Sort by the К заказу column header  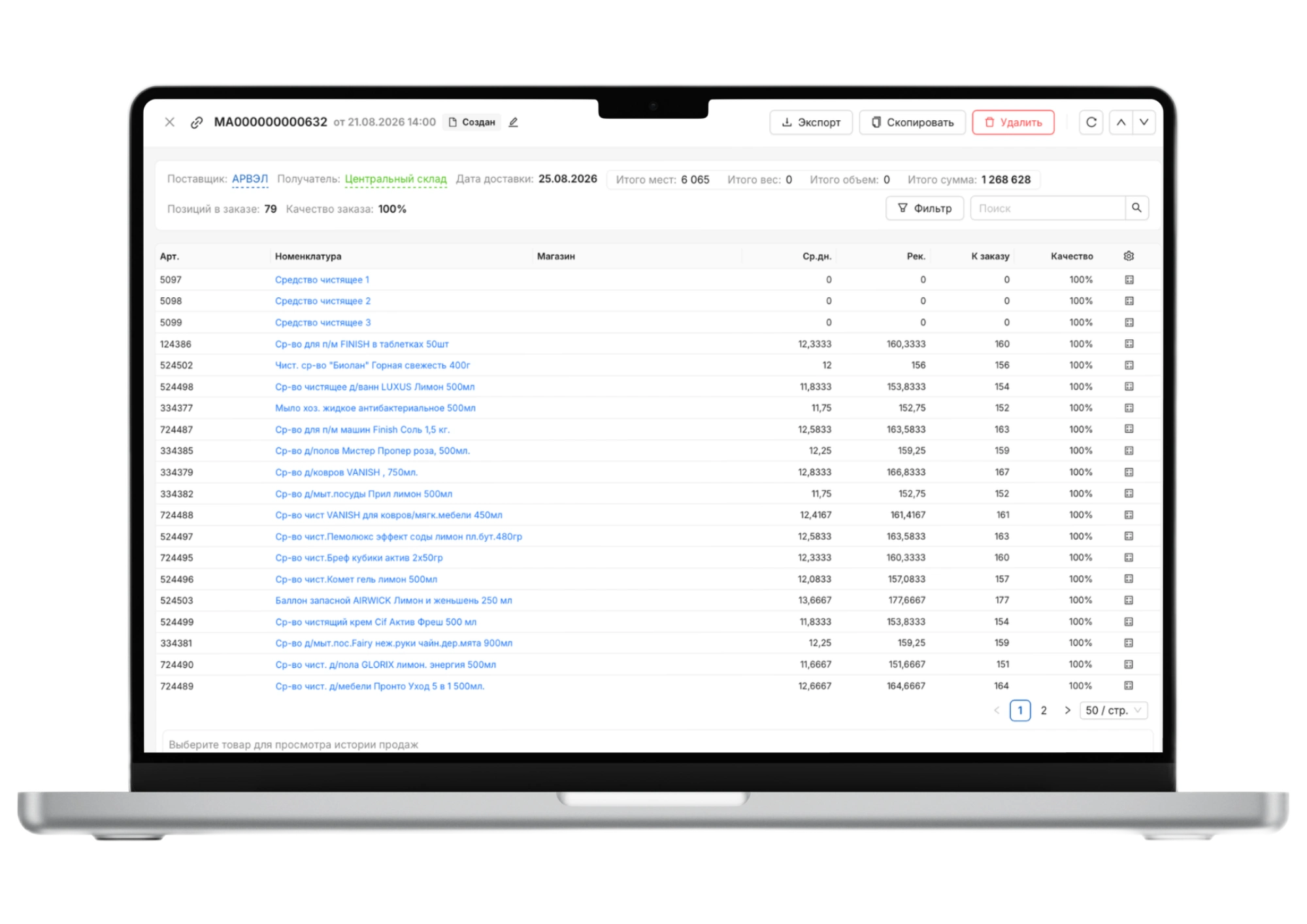tap(990, 256)
